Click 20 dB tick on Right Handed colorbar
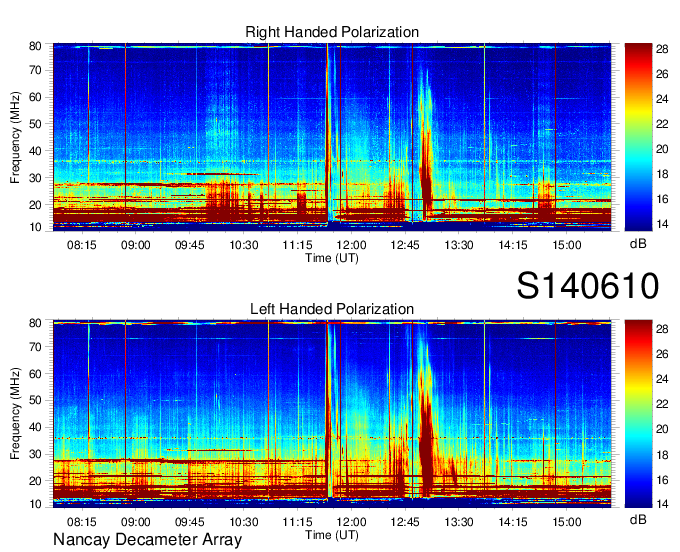 click(662, 149)
